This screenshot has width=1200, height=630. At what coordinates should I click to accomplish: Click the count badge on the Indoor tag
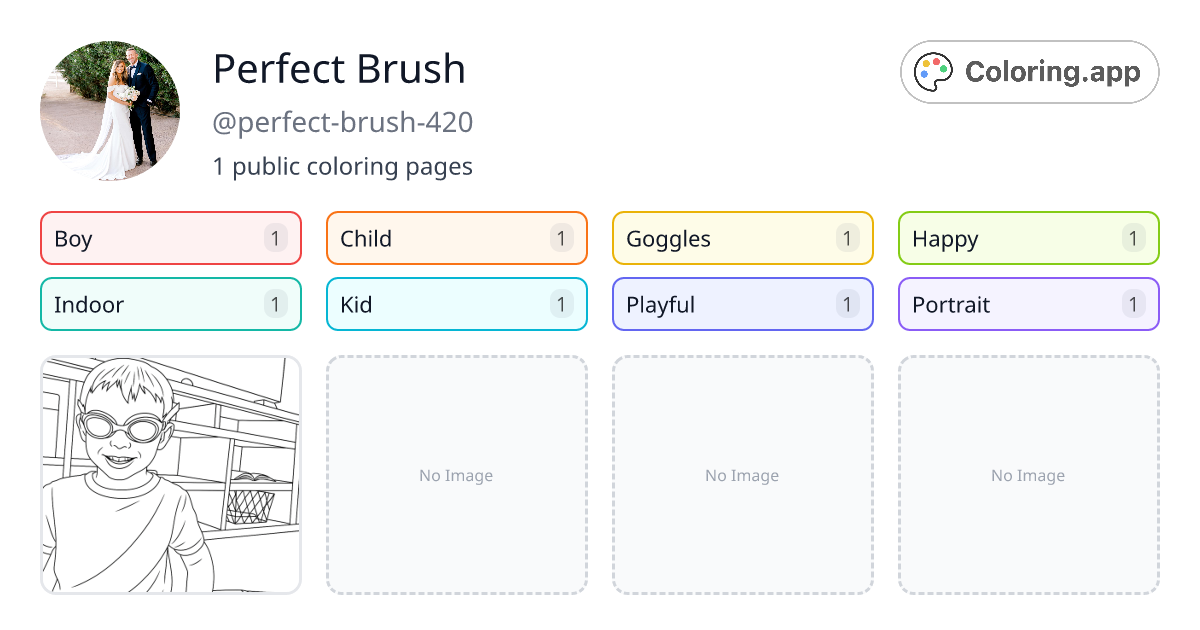275,304
